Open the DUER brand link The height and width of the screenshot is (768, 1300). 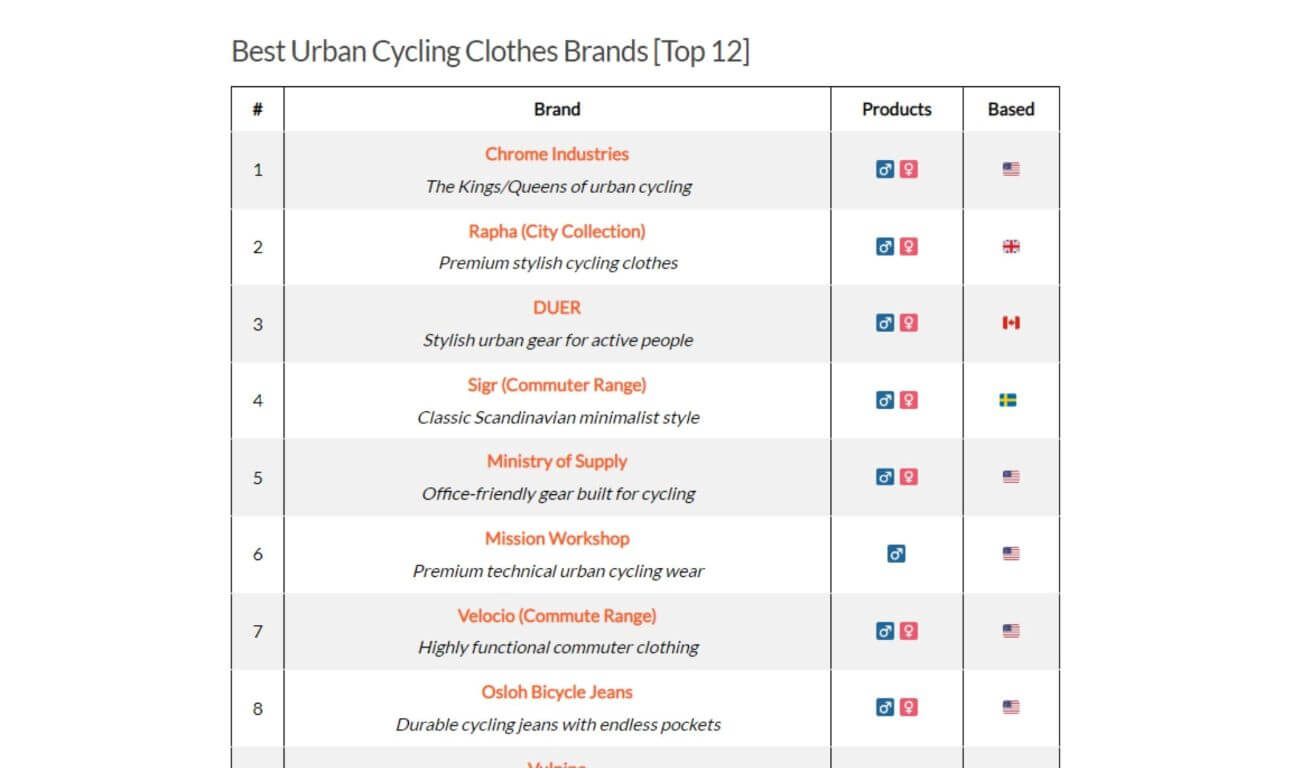pyautogui.click(x=557, y=308)
